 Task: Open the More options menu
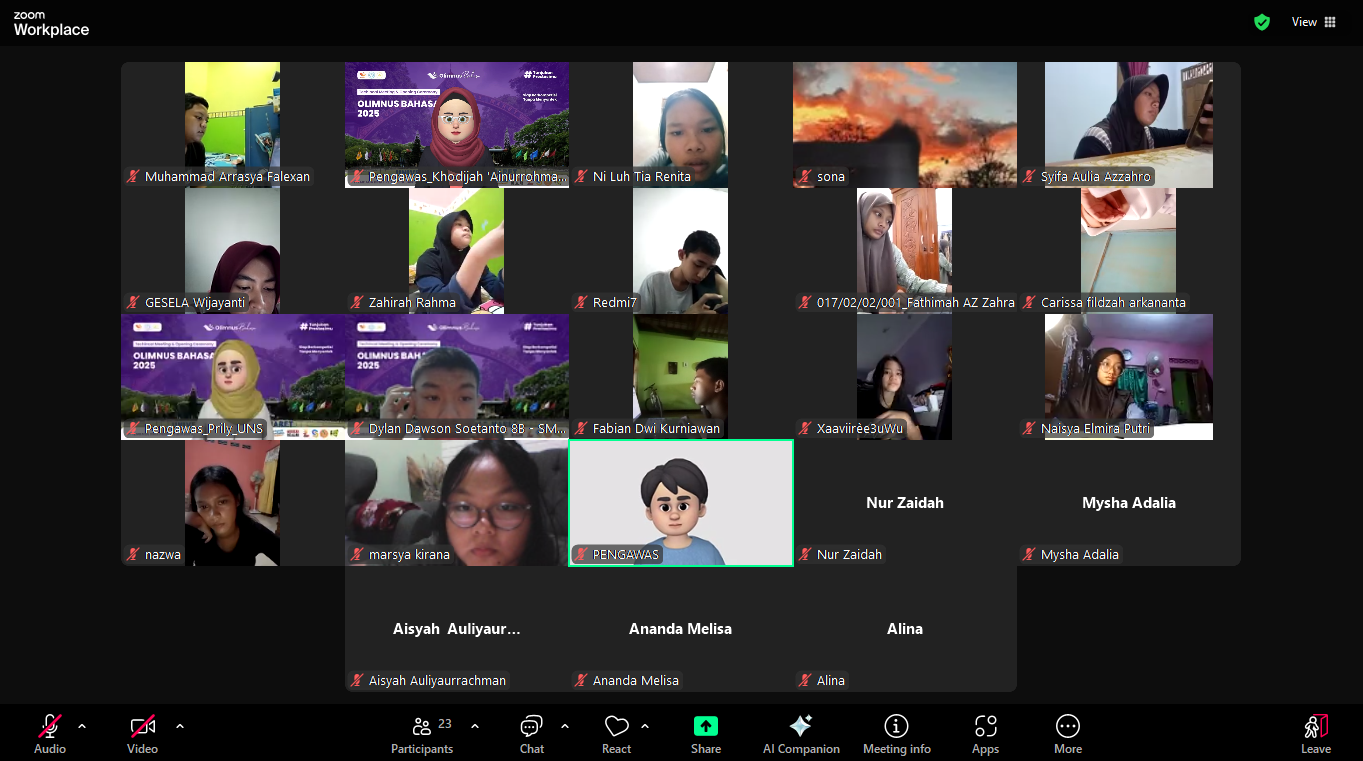[x=1067, y=734]
